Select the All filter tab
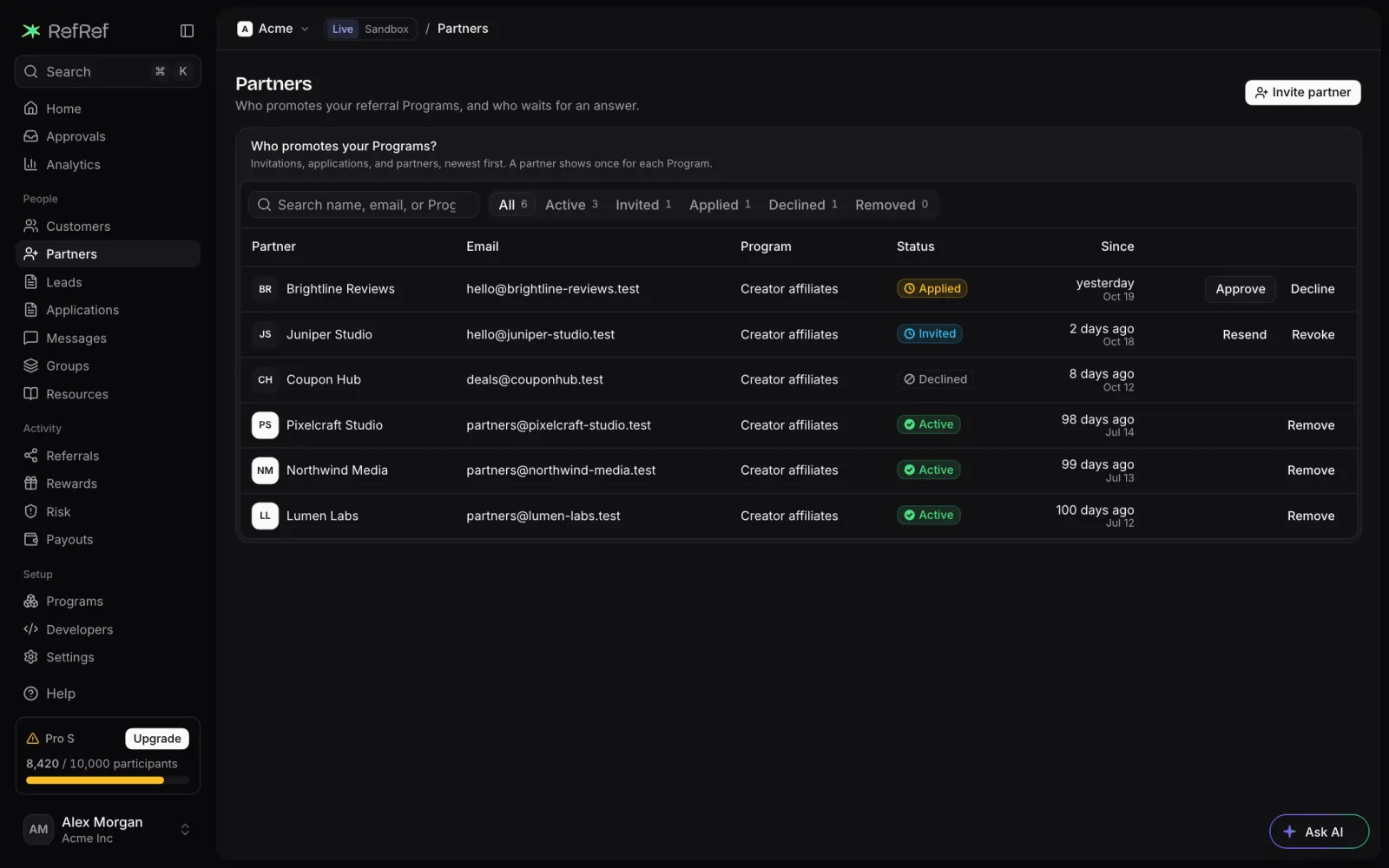The image size is (1389, 868). pos(513,205)
